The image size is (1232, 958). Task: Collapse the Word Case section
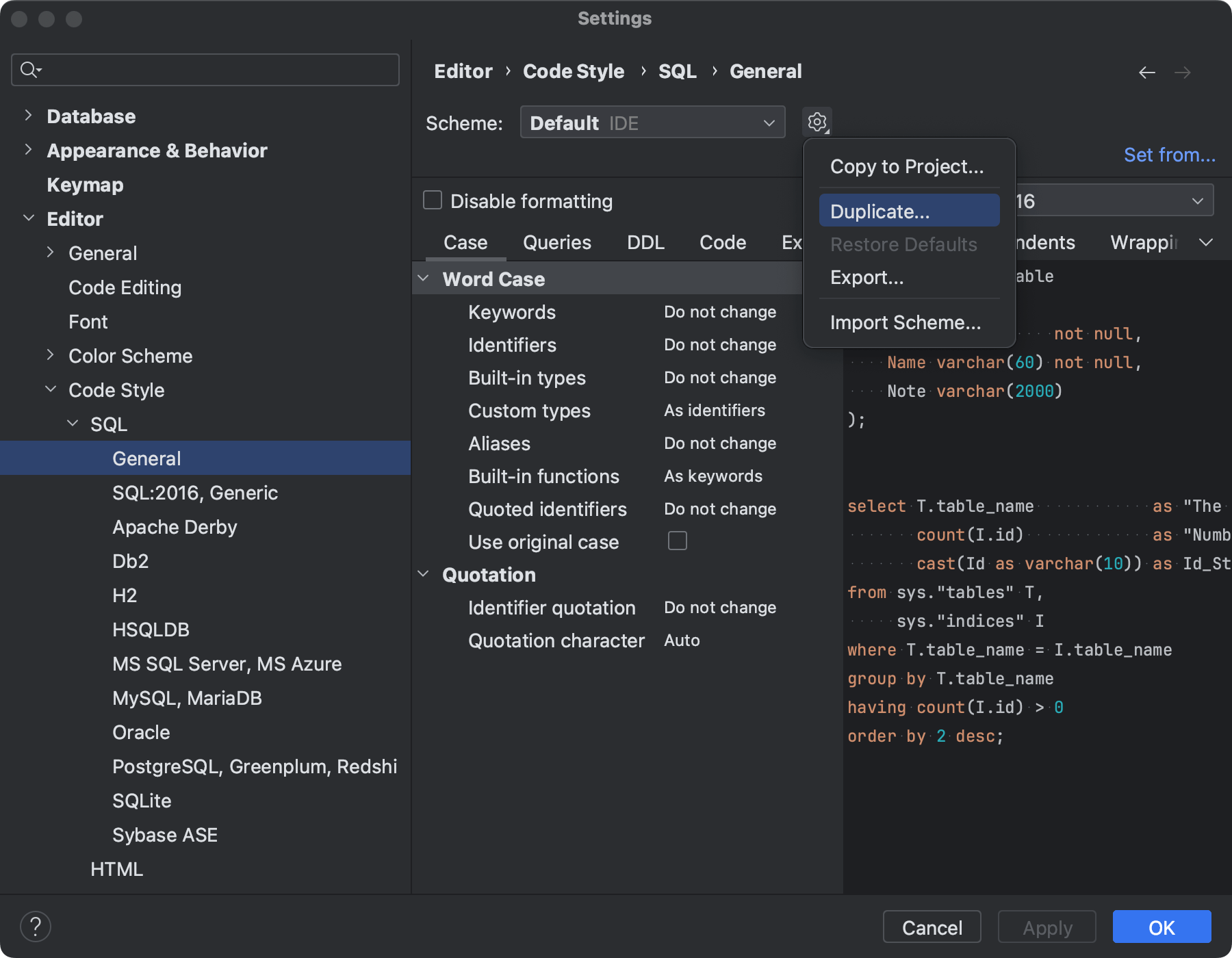coord(424,279)
